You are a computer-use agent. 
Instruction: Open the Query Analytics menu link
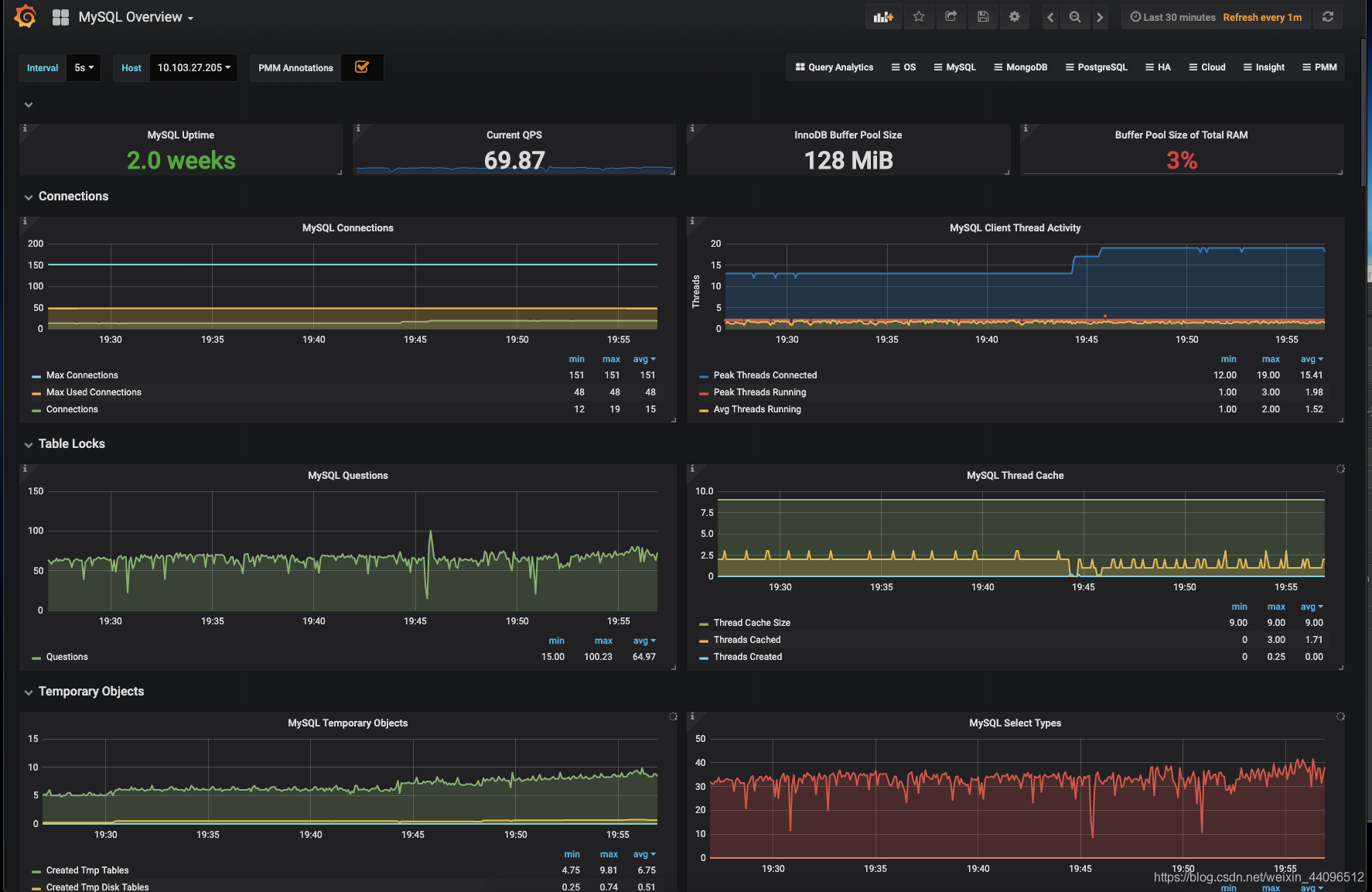[x=834, y=67]
